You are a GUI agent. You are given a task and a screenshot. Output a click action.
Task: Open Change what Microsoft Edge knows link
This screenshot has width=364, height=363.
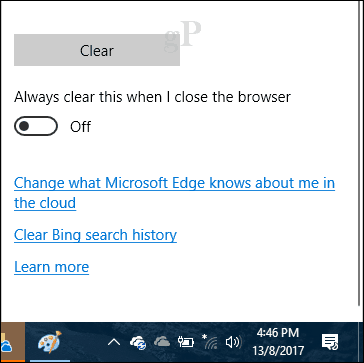(174, 193)
